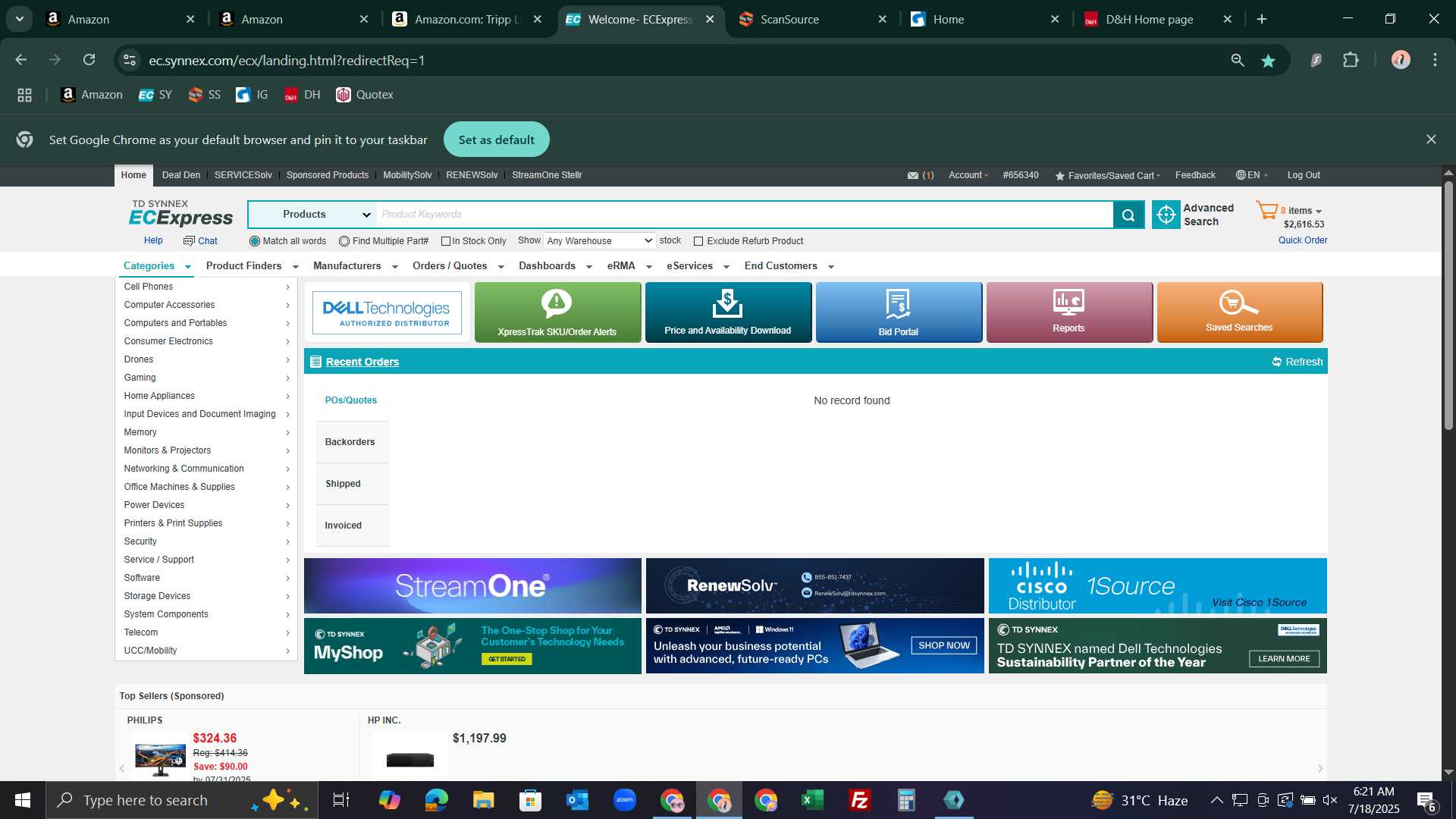
Task: Open XpressTrak SKU/Order Alerts tile
Action: click(557, 312)
